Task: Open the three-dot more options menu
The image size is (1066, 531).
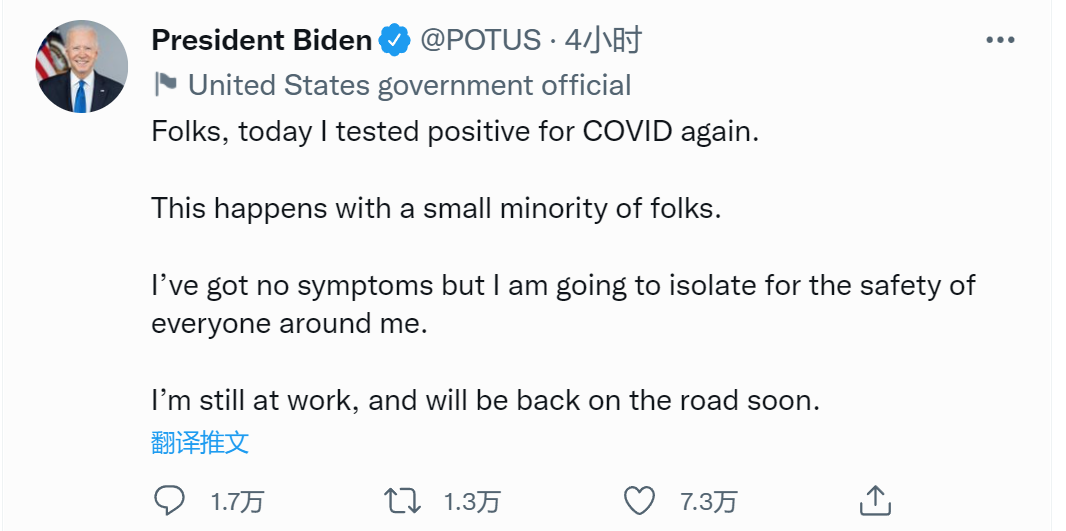Action: [1000, 40]
